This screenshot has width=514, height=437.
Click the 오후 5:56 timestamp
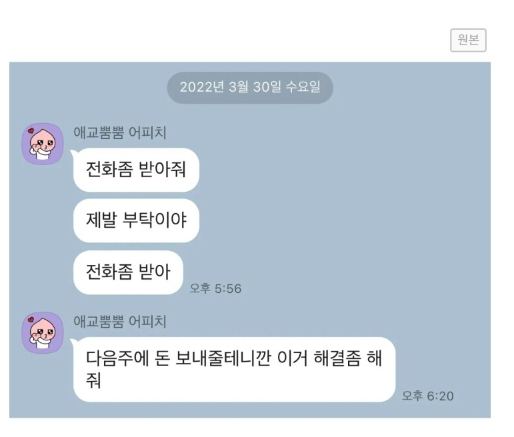pos(215,288)
